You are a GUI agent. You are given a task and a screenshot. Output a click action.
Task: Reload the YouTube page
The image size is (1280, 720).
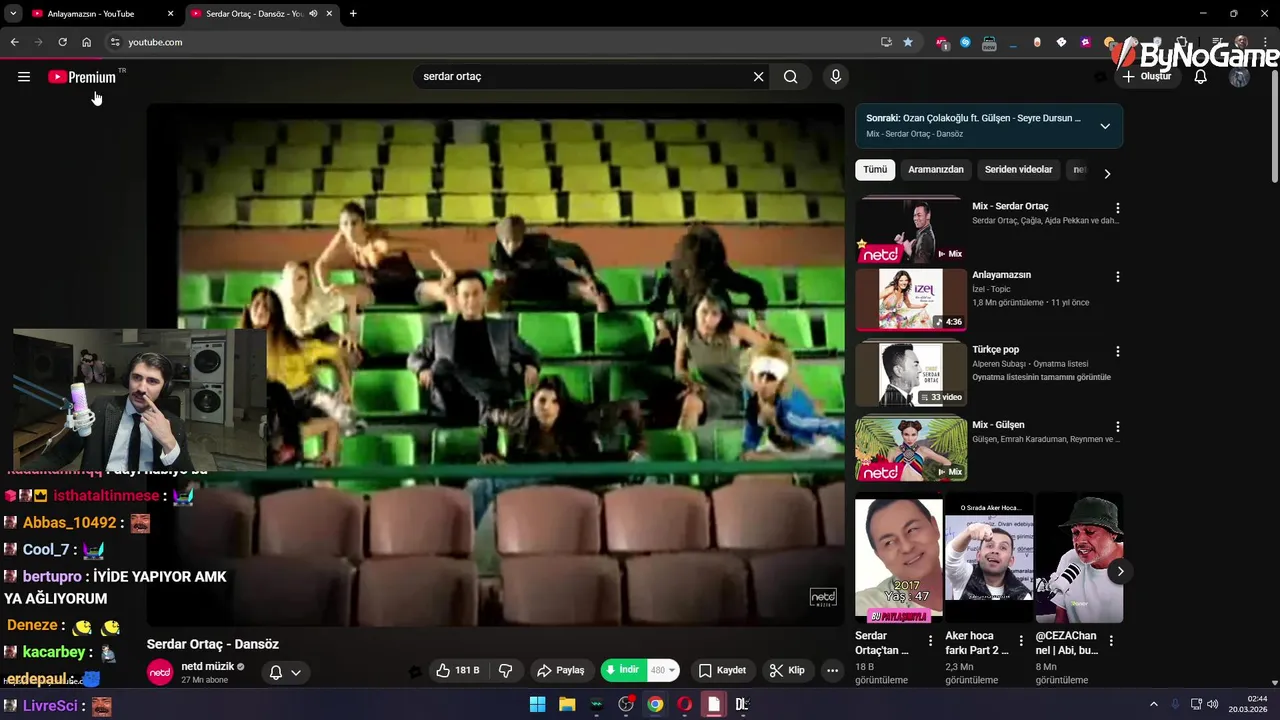pyautogui.click(x=62, y=42)
